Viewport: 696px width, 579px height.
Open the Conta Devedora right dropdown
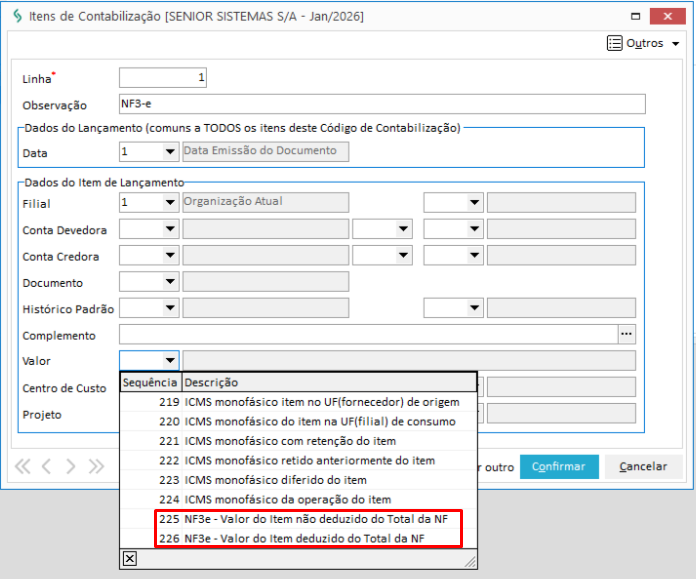[x=475, y=229]
